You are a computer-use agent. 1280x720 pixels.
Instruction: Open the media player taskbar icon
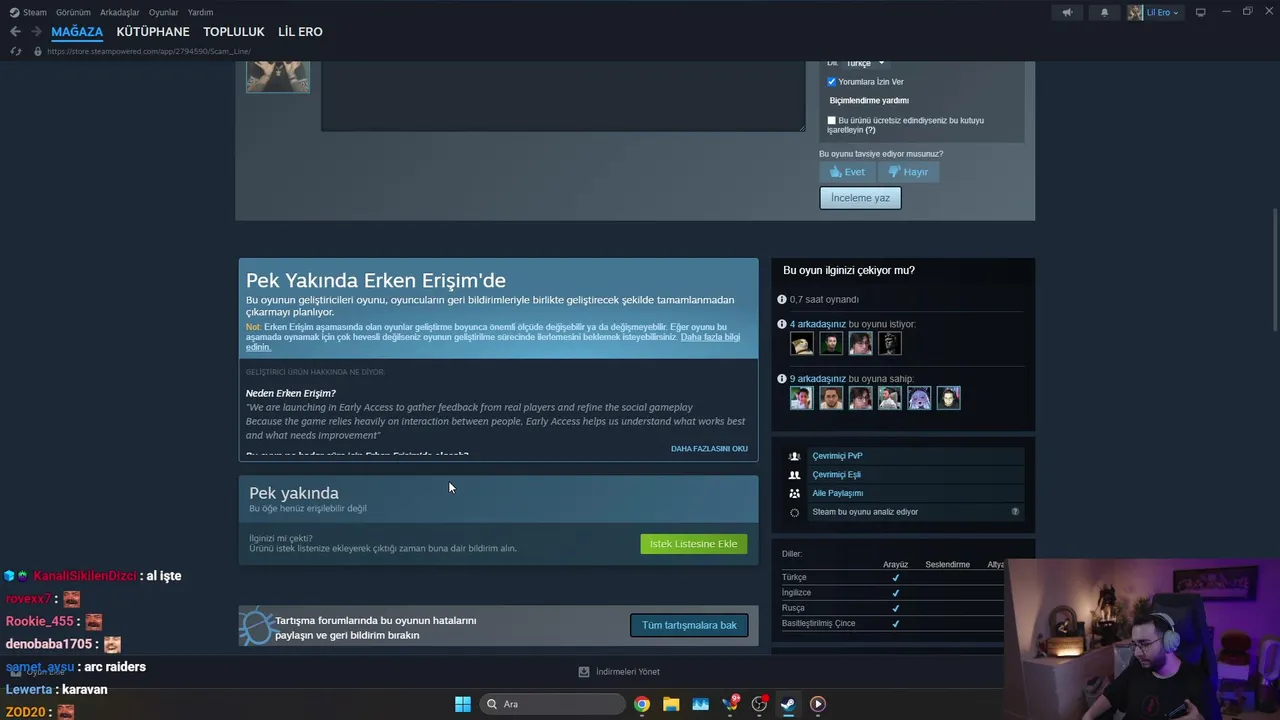[x=817, y=704]
